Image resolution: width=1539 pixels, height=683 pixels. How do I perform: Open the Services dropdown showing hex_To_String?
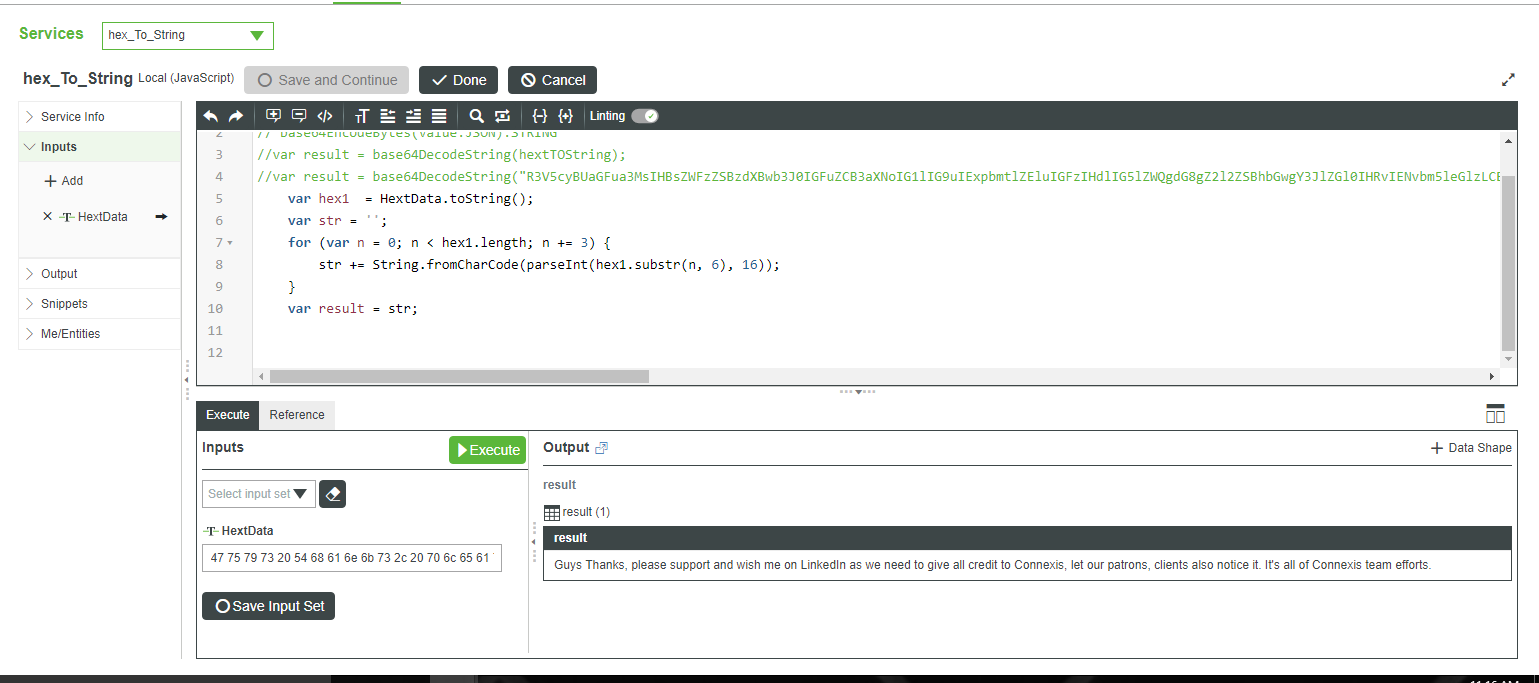click(x=188, y=35)
